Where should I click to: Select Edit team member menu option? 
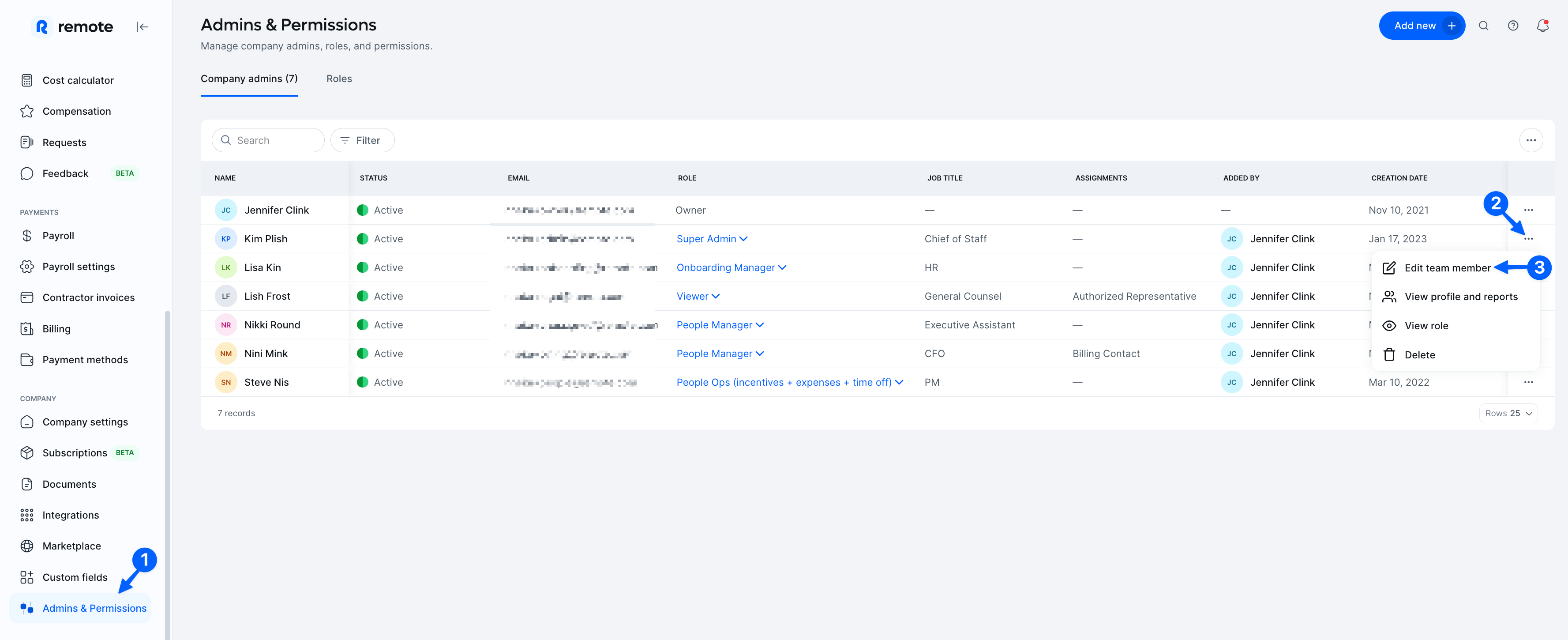(x=1447, y=268)
